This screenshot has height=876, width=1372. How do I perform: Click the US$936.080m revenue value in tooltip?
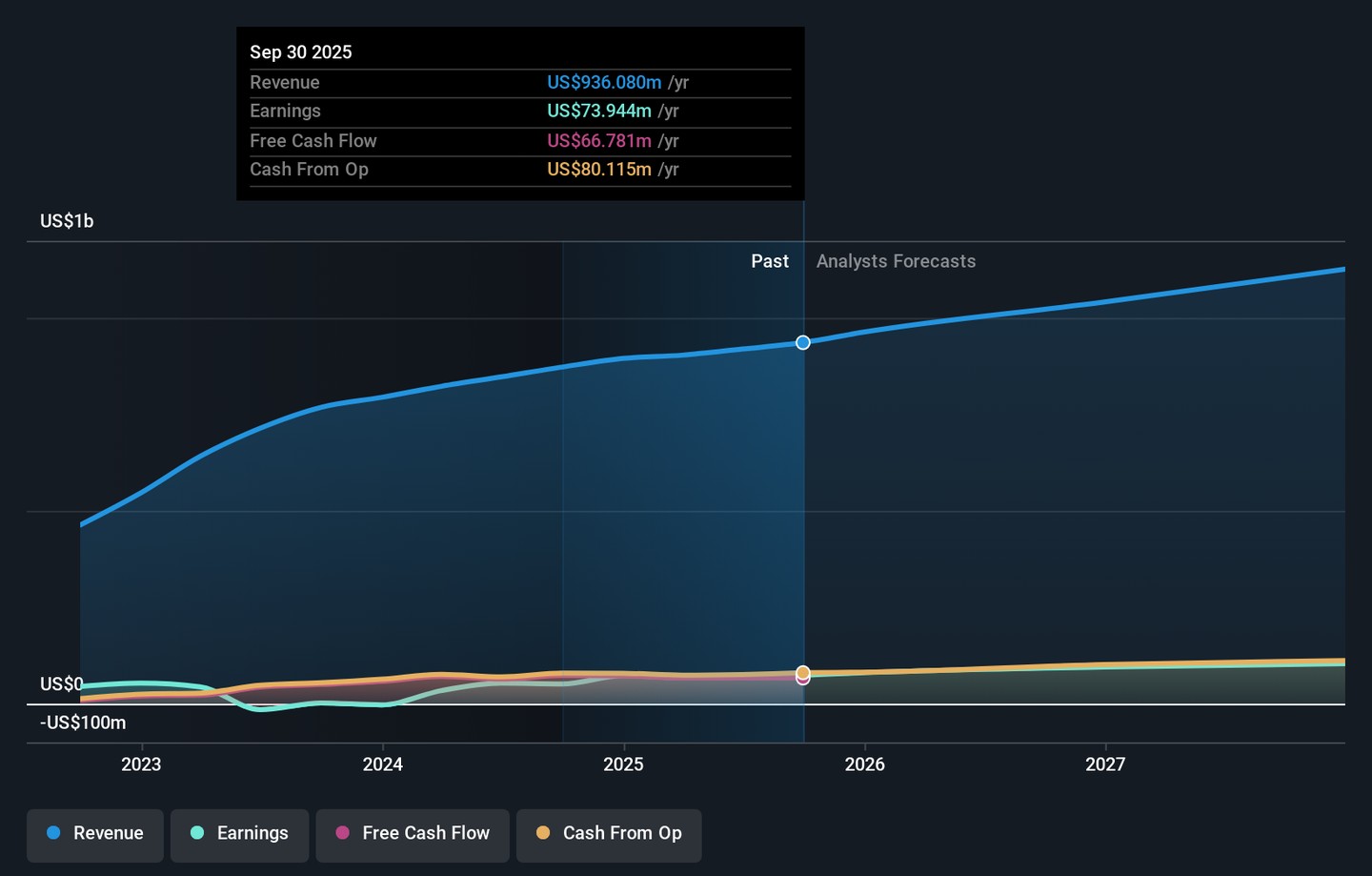pyautogui.click(x=604, y=83)
